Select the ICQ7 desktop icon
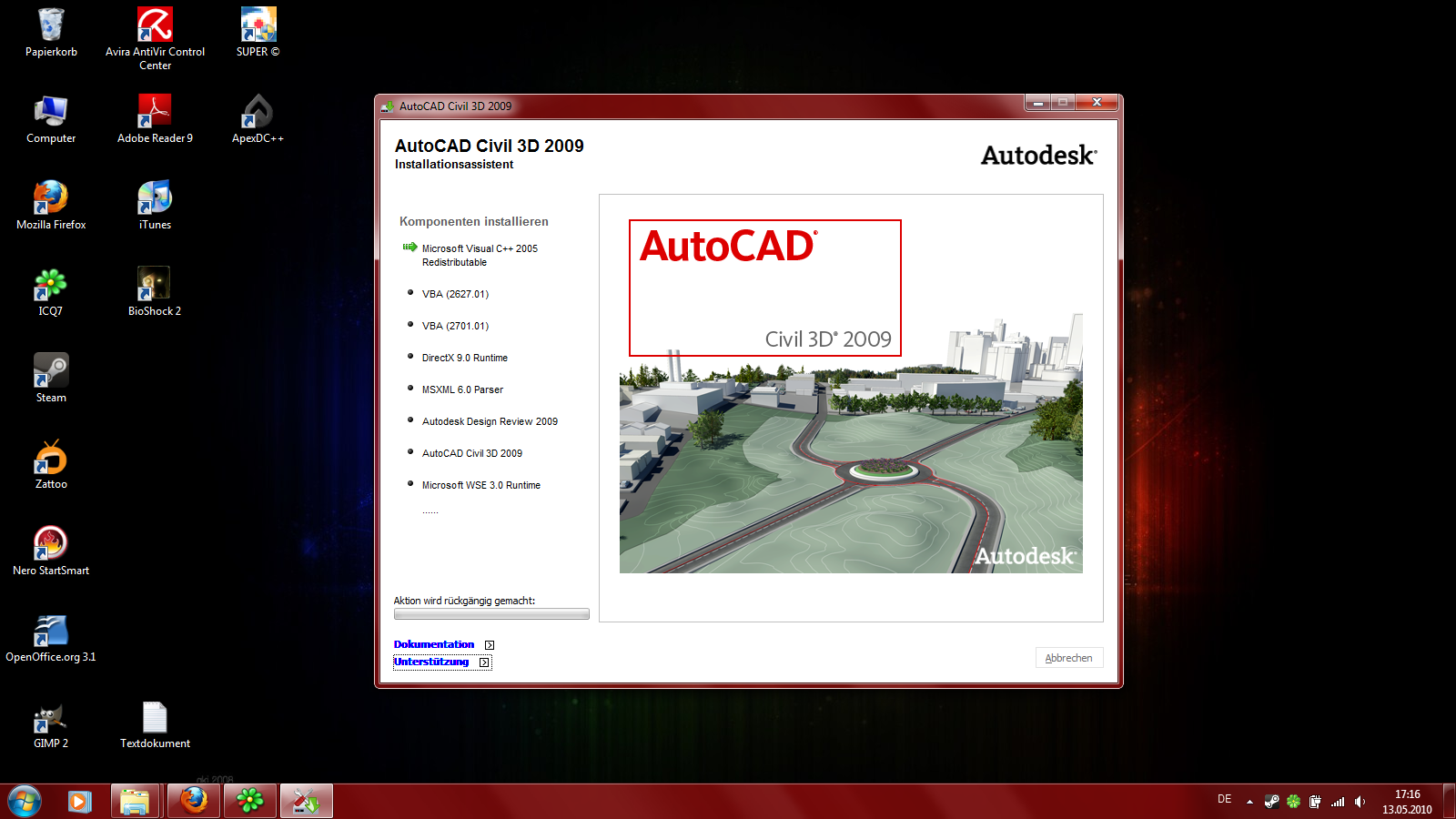This screenshot has height=819, width=1456. (x=51, y=292)
